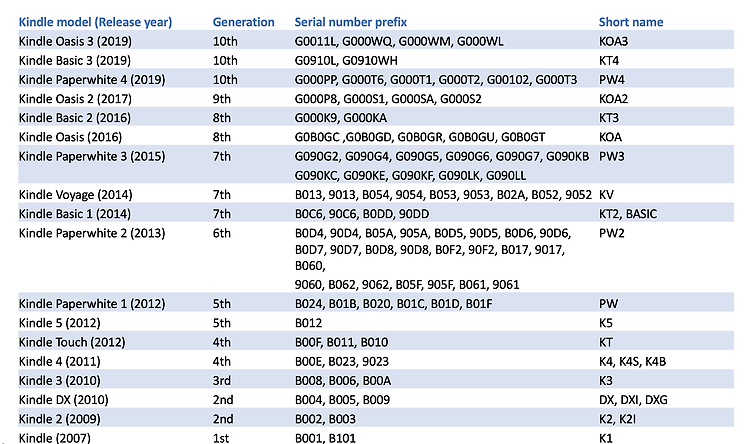Click serial prefix line starting 'G0B0GC'
The image size is (750, 444).
[419, 137]
